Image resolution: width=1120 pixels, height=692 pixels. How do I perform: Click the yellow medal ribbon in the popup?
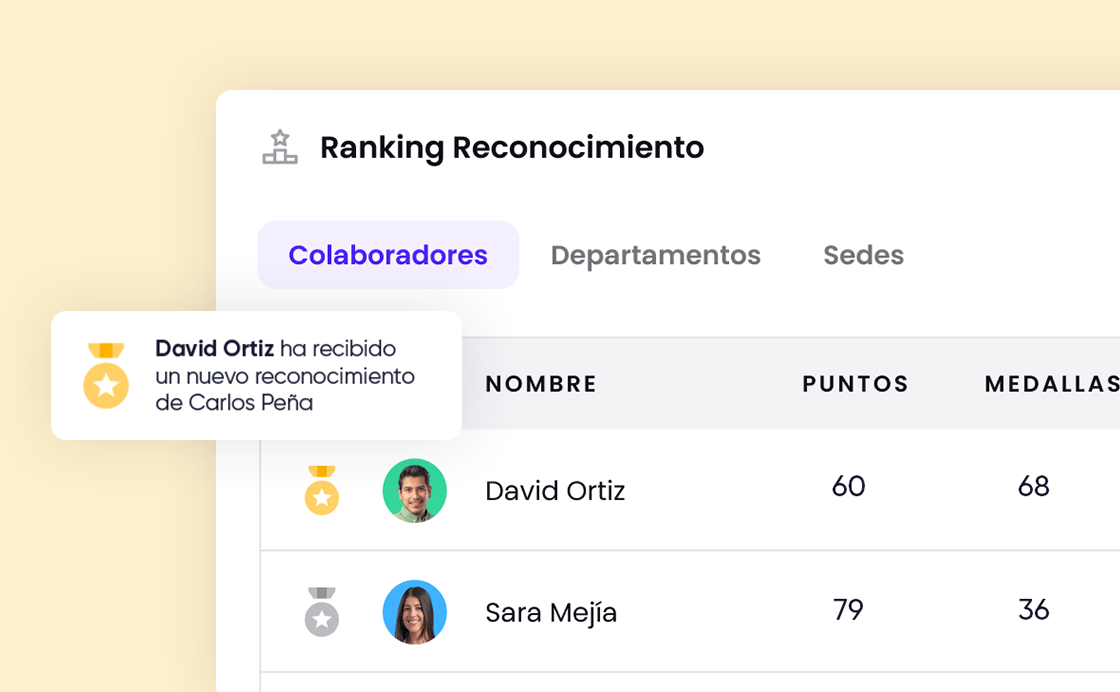(104, 351)
